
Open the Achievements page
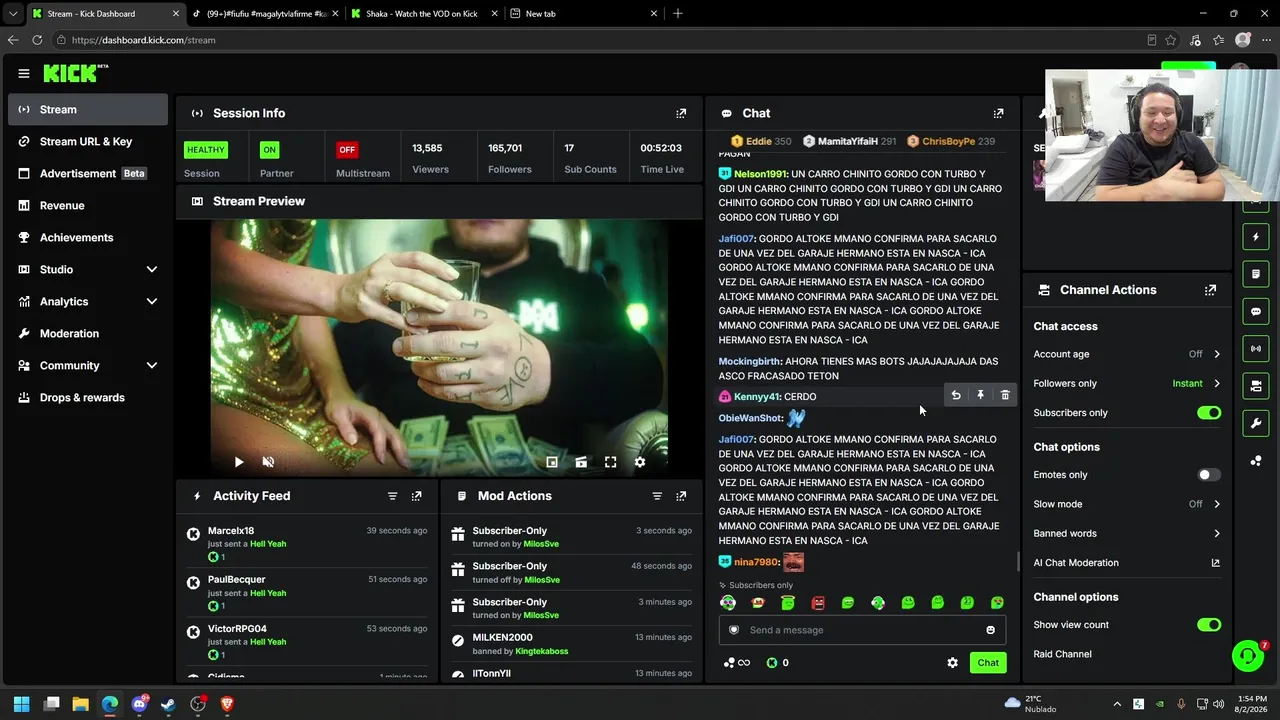point(88,237)
